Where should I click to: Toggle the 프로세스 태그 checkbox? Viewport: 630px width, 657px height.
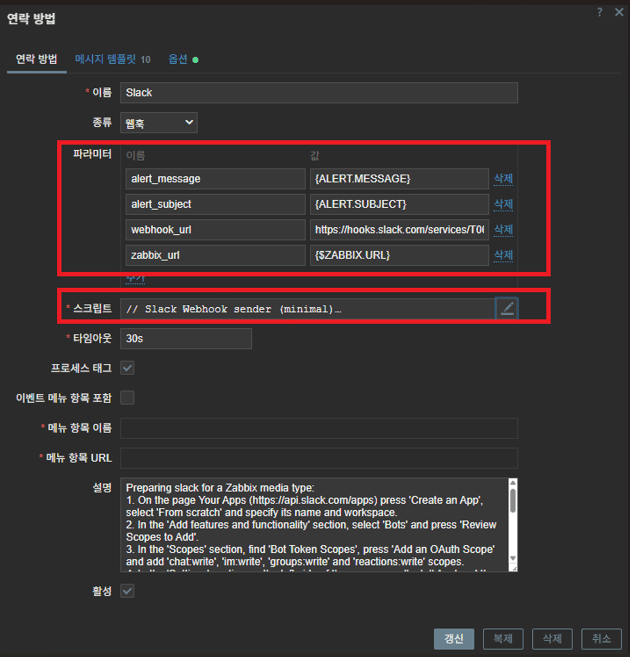[127, 368]
